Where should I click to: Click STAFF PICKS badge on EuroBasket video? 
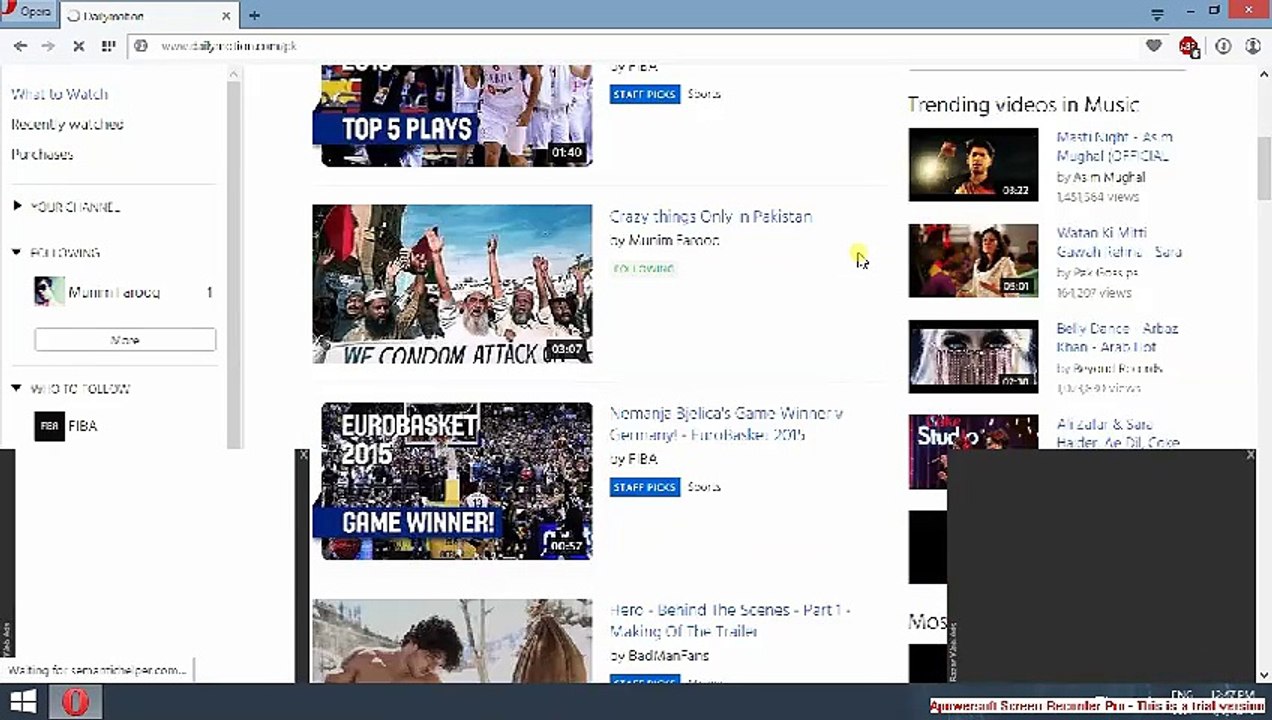pos(645,487)
